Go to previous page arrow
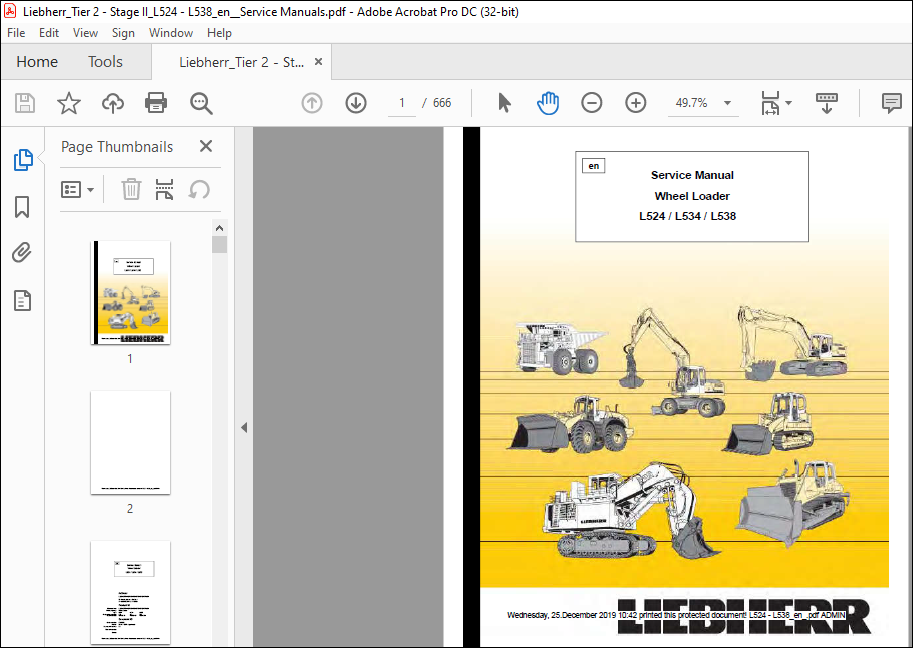This screenshot has height=648, width=913. [x=312, y=103]
